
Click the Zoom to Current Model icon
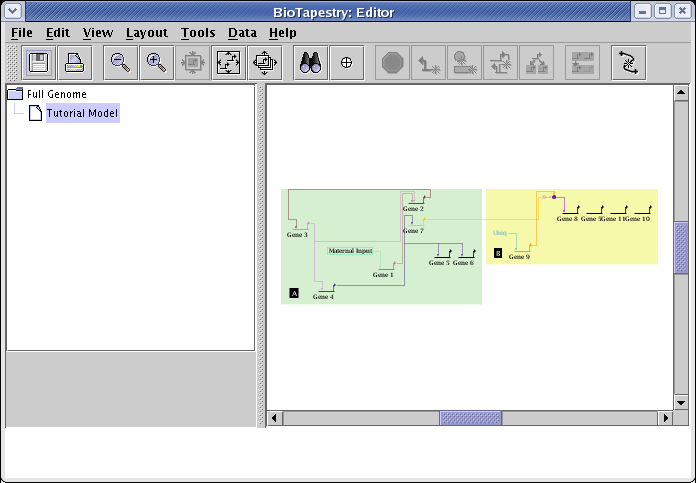coord(227,63)
